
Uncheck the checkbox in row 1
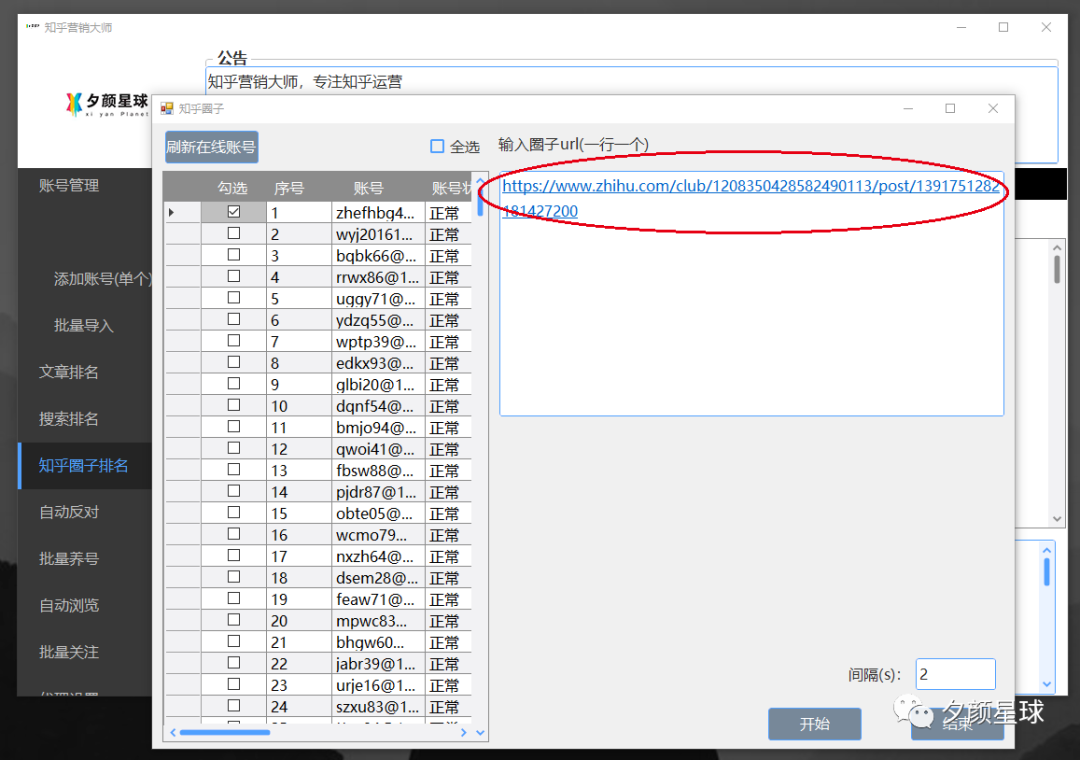233,212
